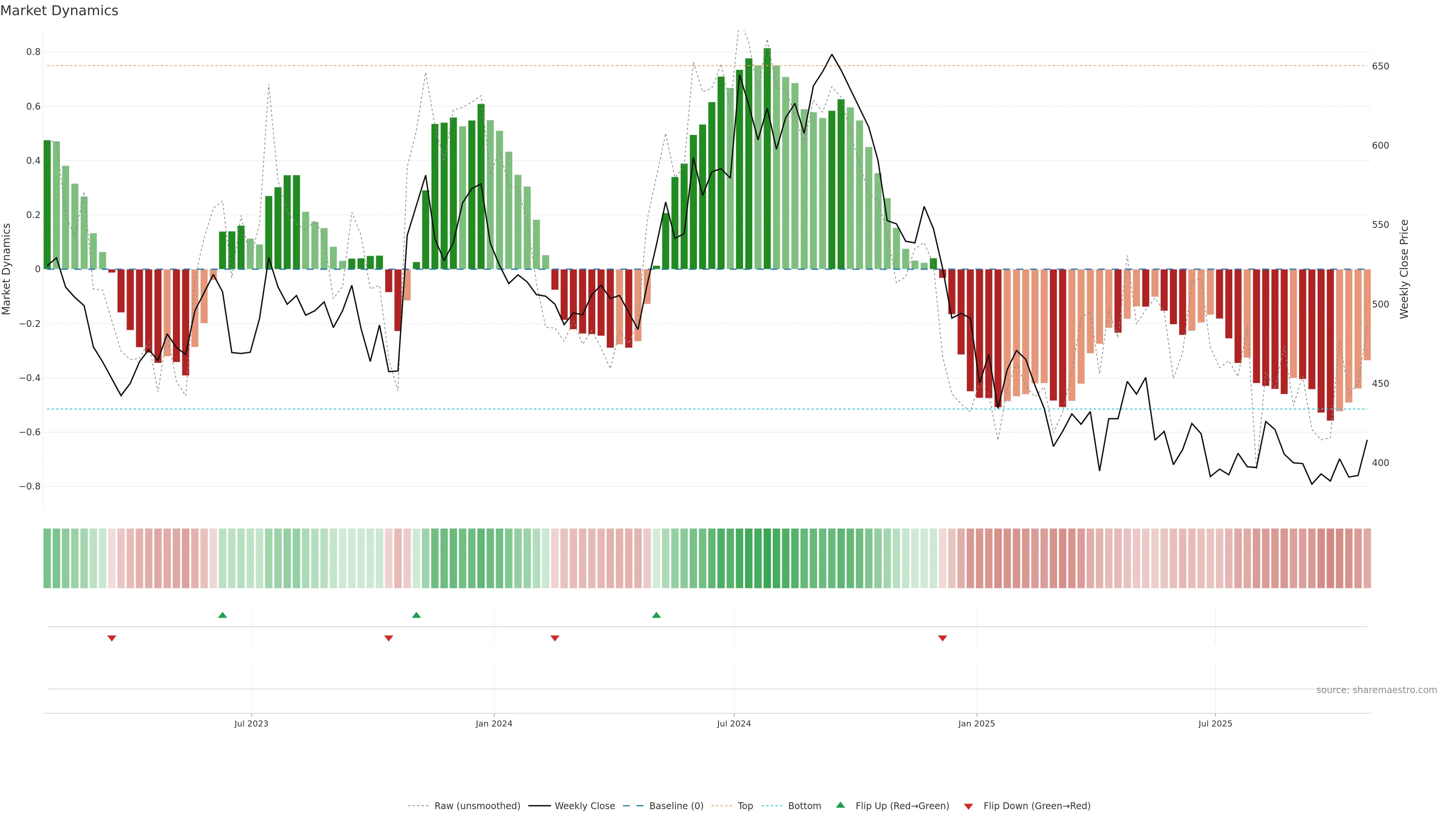Click the green Flip Up legend triangle
Screen dimensions: 1456x819
pyautogui.click(x=841, y=805)
